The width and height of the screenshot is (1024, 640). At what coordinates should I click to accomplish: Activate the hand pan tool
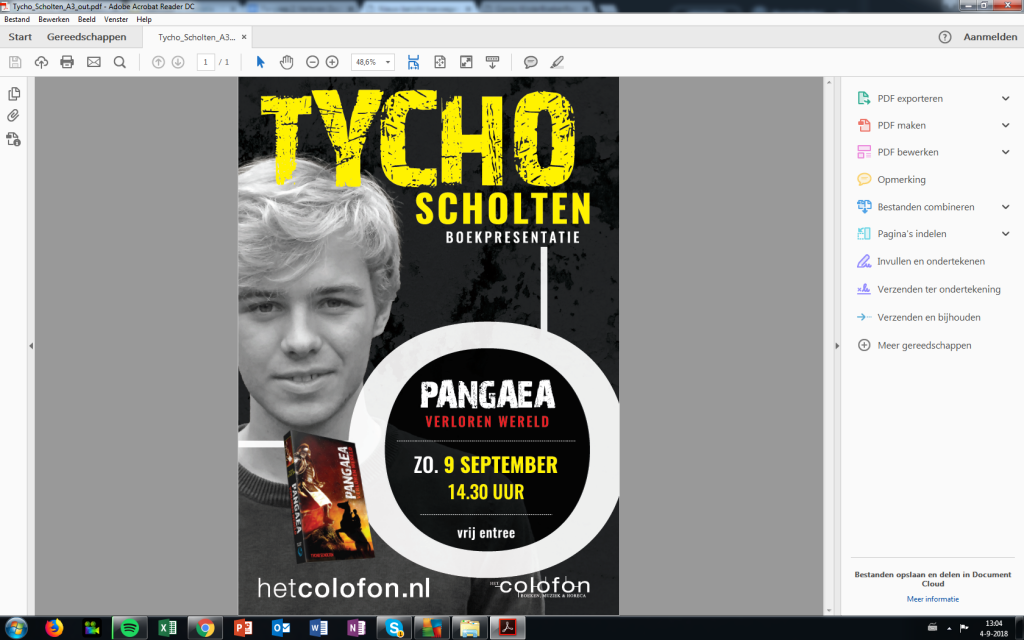[x=287, y=62]
